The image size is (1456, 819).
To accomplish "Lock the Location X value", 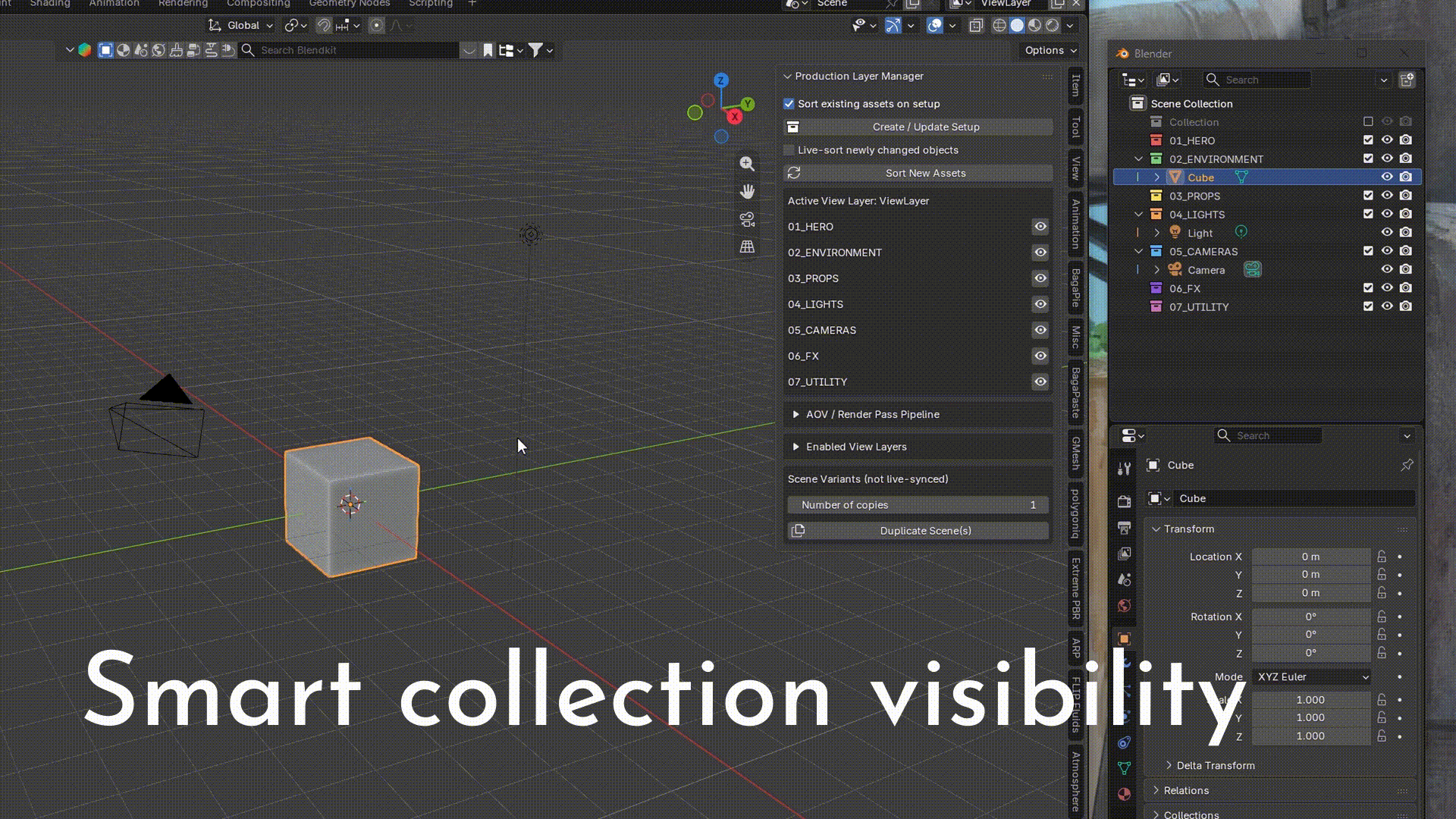I will coord(1382,557).
